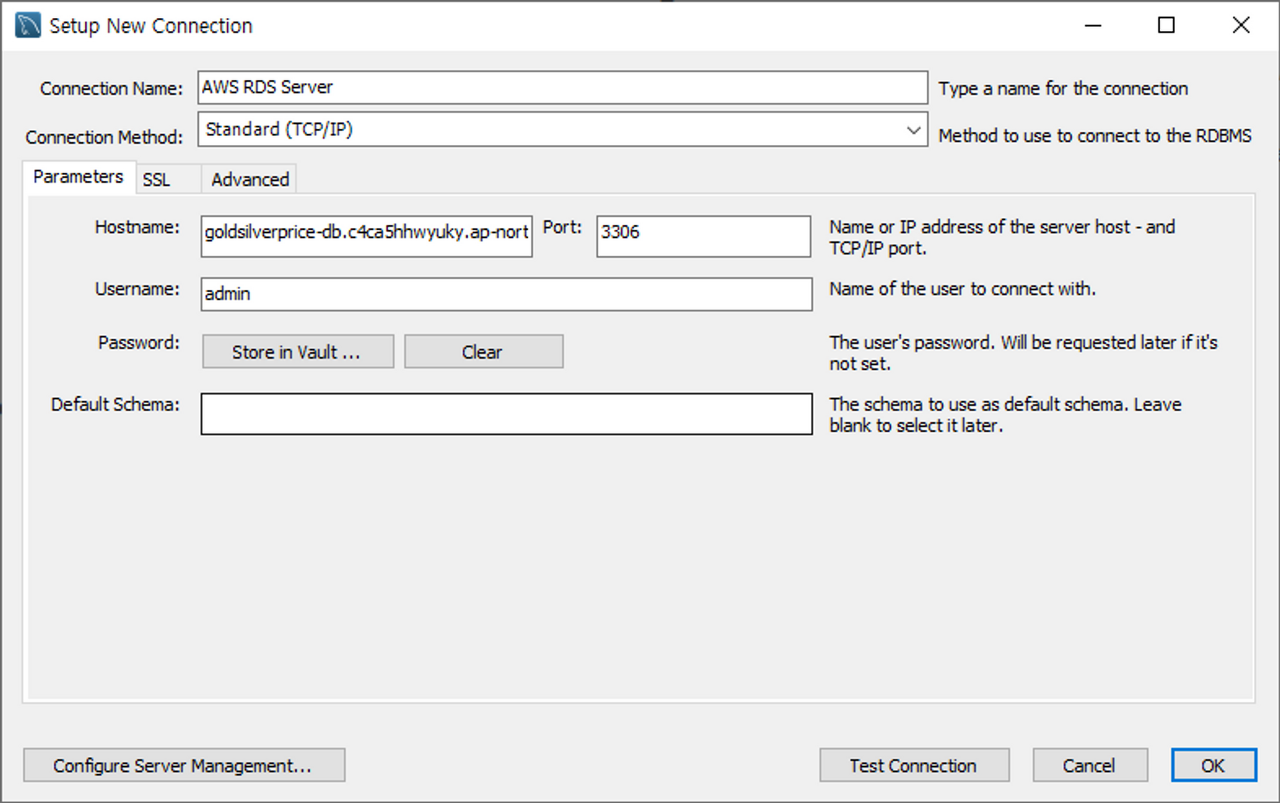The width and height of the screenshot is (1280, 803).
Task: Click the 'Hostname:' label
Action: pos(137,227)
